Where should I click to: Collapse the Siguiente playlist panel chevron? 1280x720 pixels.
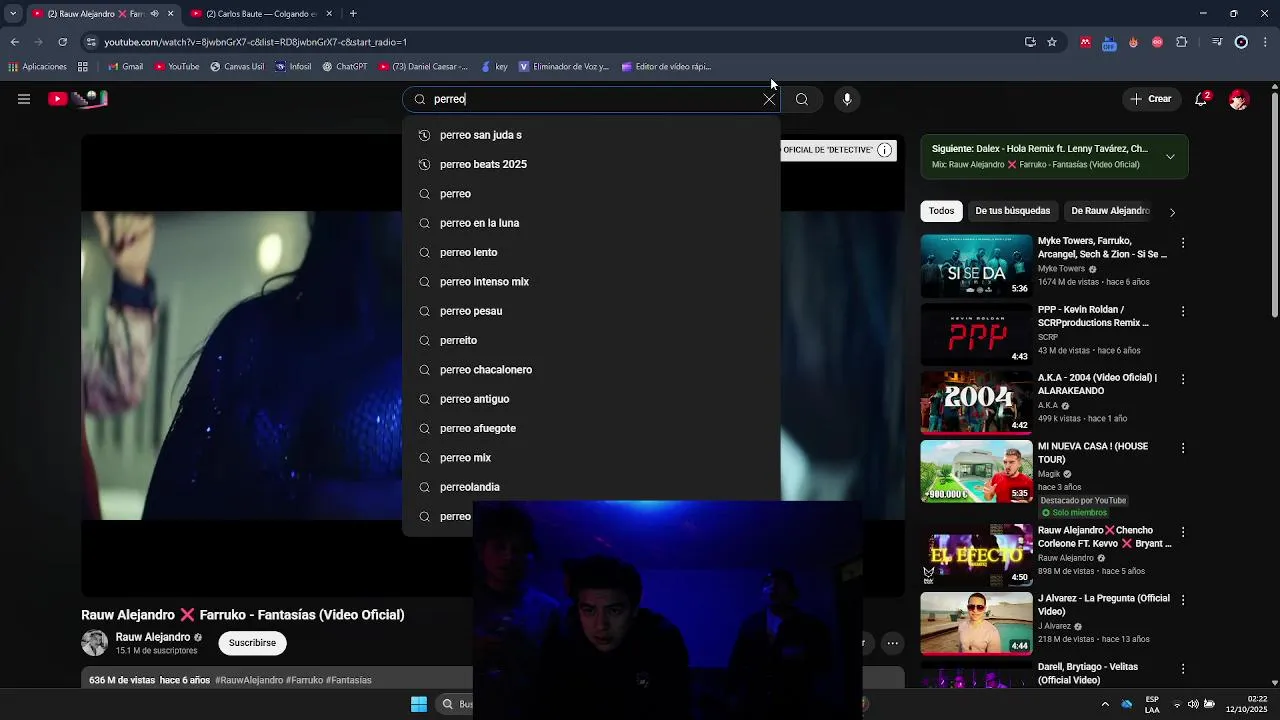pos(1170,157)
